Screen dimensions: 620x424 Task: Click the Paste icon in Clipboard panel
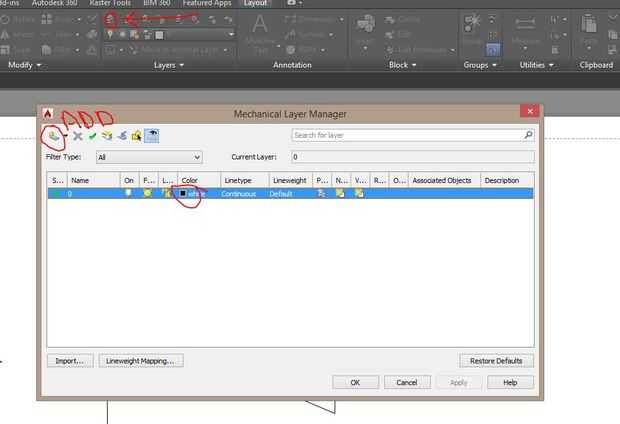click(x=589, y=23)
